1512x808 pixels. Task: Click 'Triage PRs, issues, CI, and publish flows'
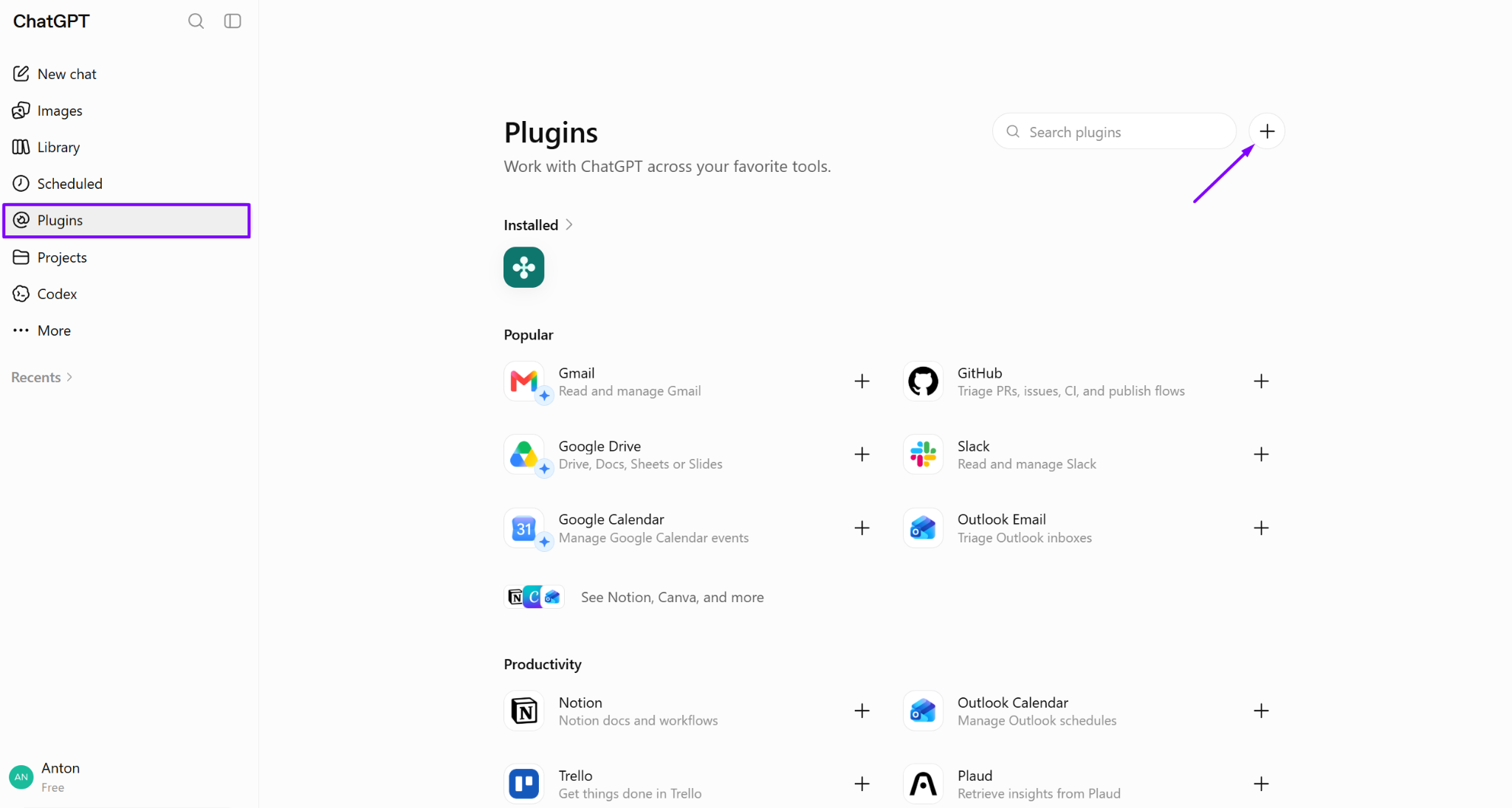click(x=1071, y=391)
